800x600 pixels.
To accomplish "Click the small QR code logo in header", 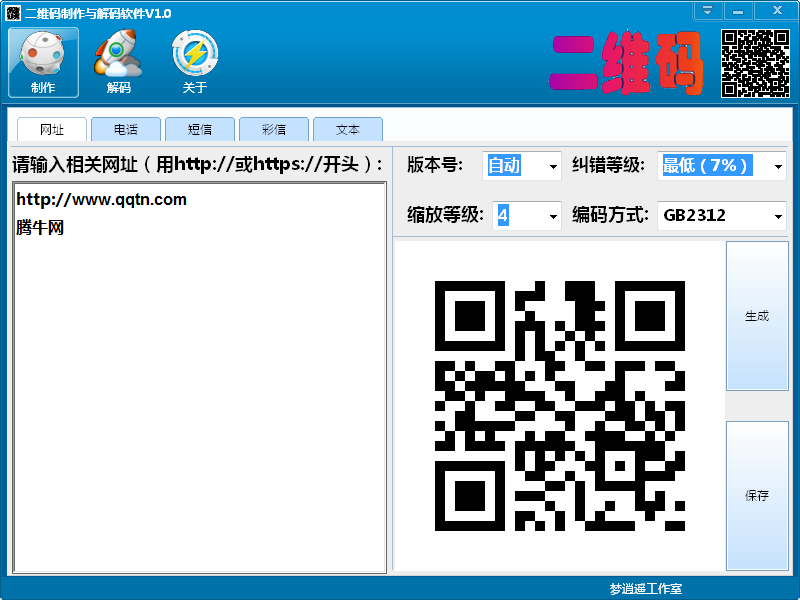I will 755,63.
